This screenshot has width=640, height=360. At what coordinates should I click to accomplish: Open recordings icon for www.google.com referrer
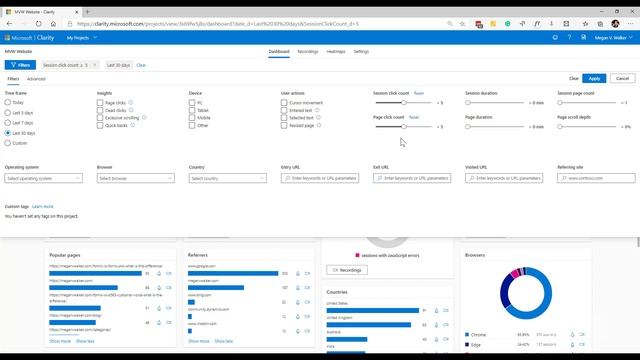(x=307, y=273)
